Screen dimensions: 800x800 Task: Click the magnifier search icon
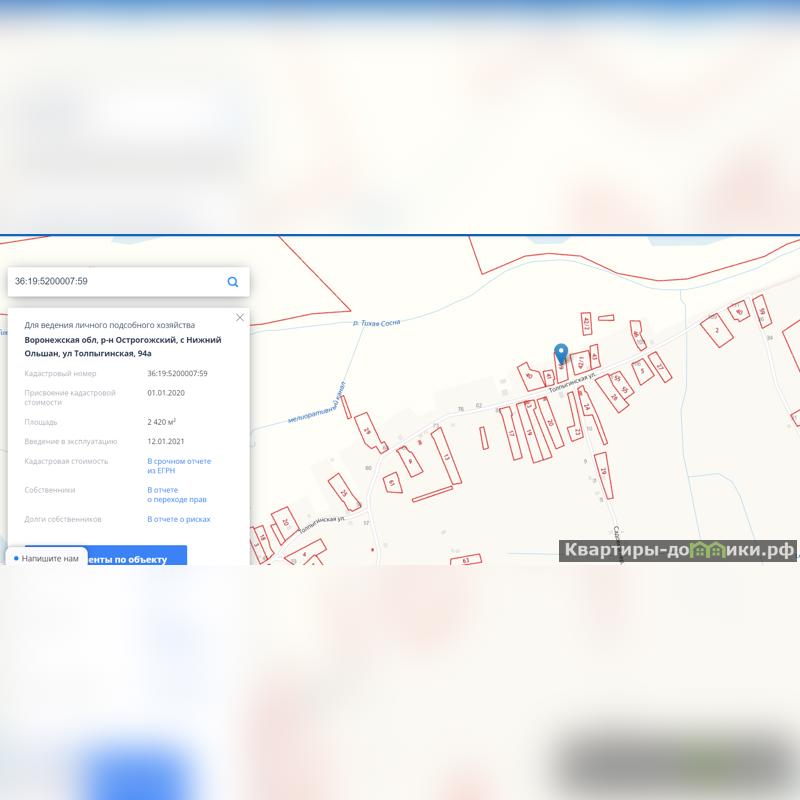coord(233,282)
